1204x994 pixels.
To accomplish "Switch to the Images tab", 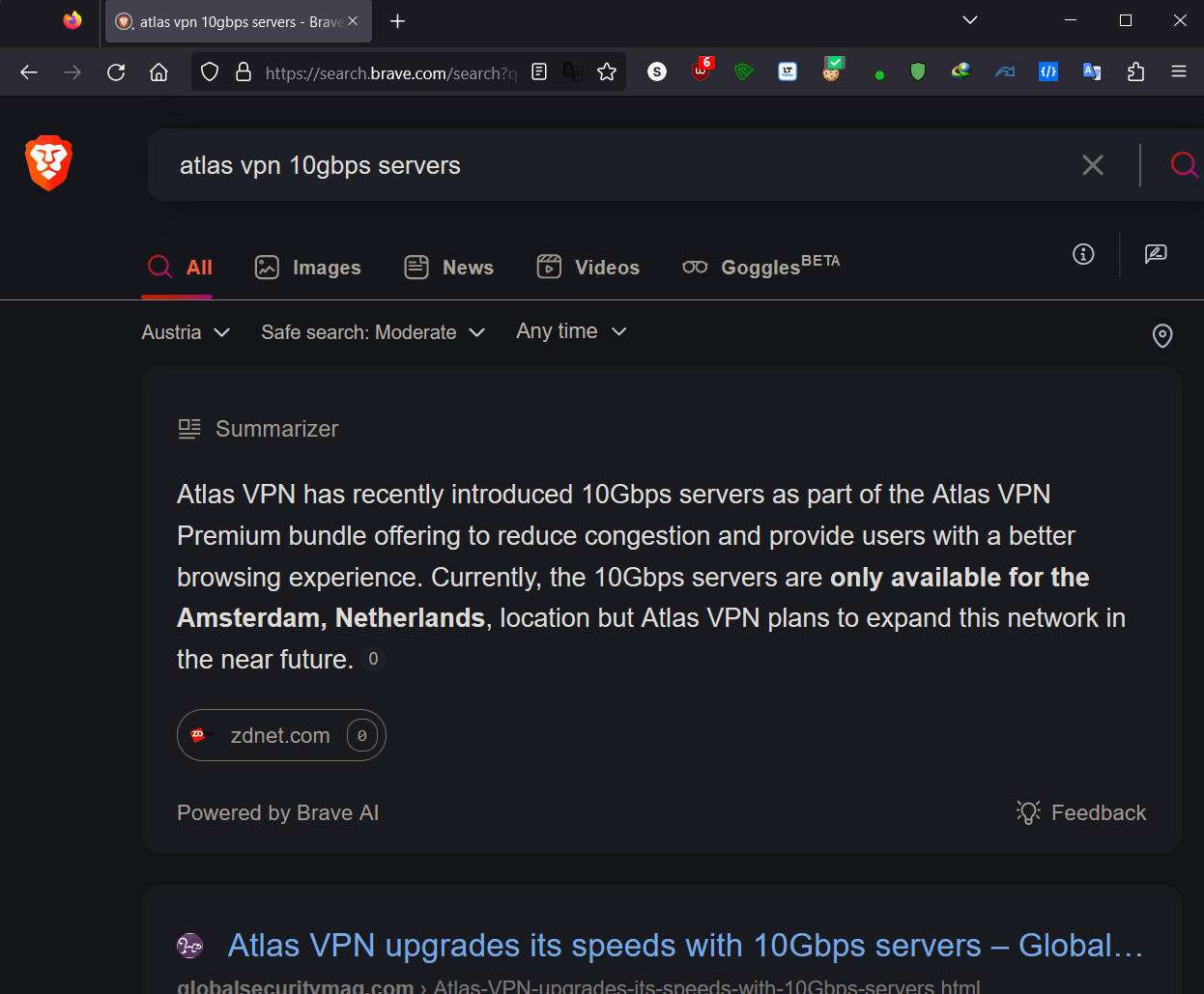I will point(307,268).
